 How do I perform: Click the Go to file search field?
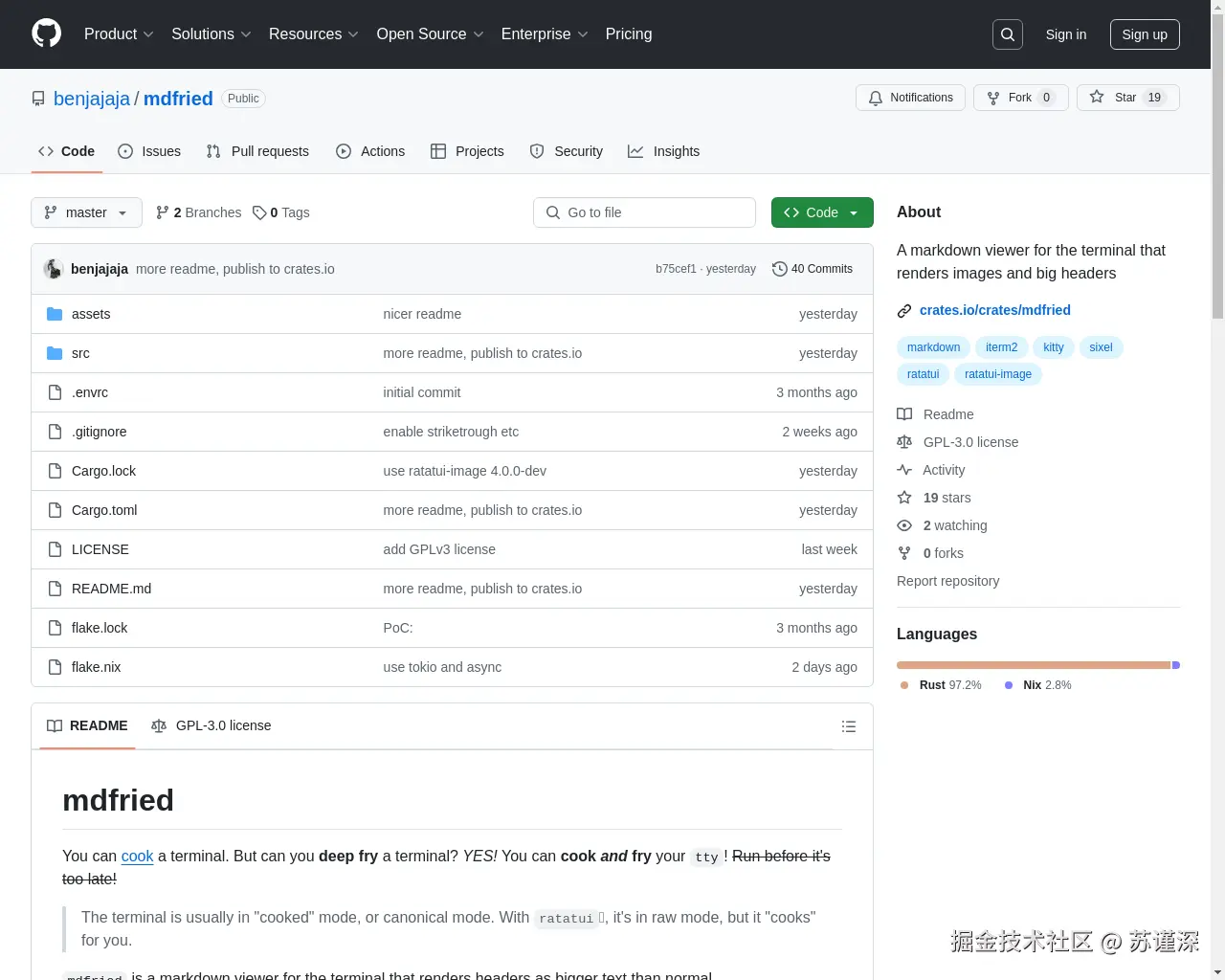pyautogui.click(x=644, y=212)
